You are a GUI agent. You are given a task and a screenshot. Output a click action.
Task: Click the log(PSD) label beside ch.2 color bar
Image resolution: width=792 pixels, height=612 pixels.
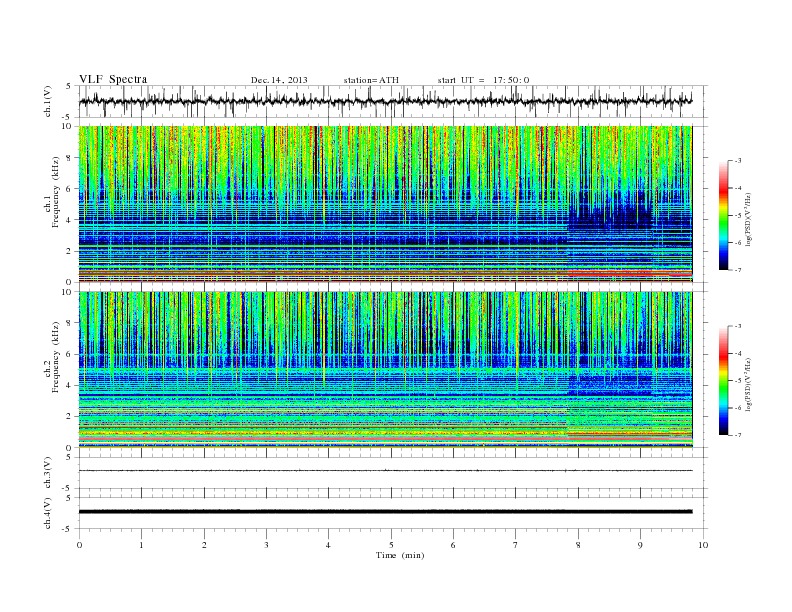(x=749, y=384)
